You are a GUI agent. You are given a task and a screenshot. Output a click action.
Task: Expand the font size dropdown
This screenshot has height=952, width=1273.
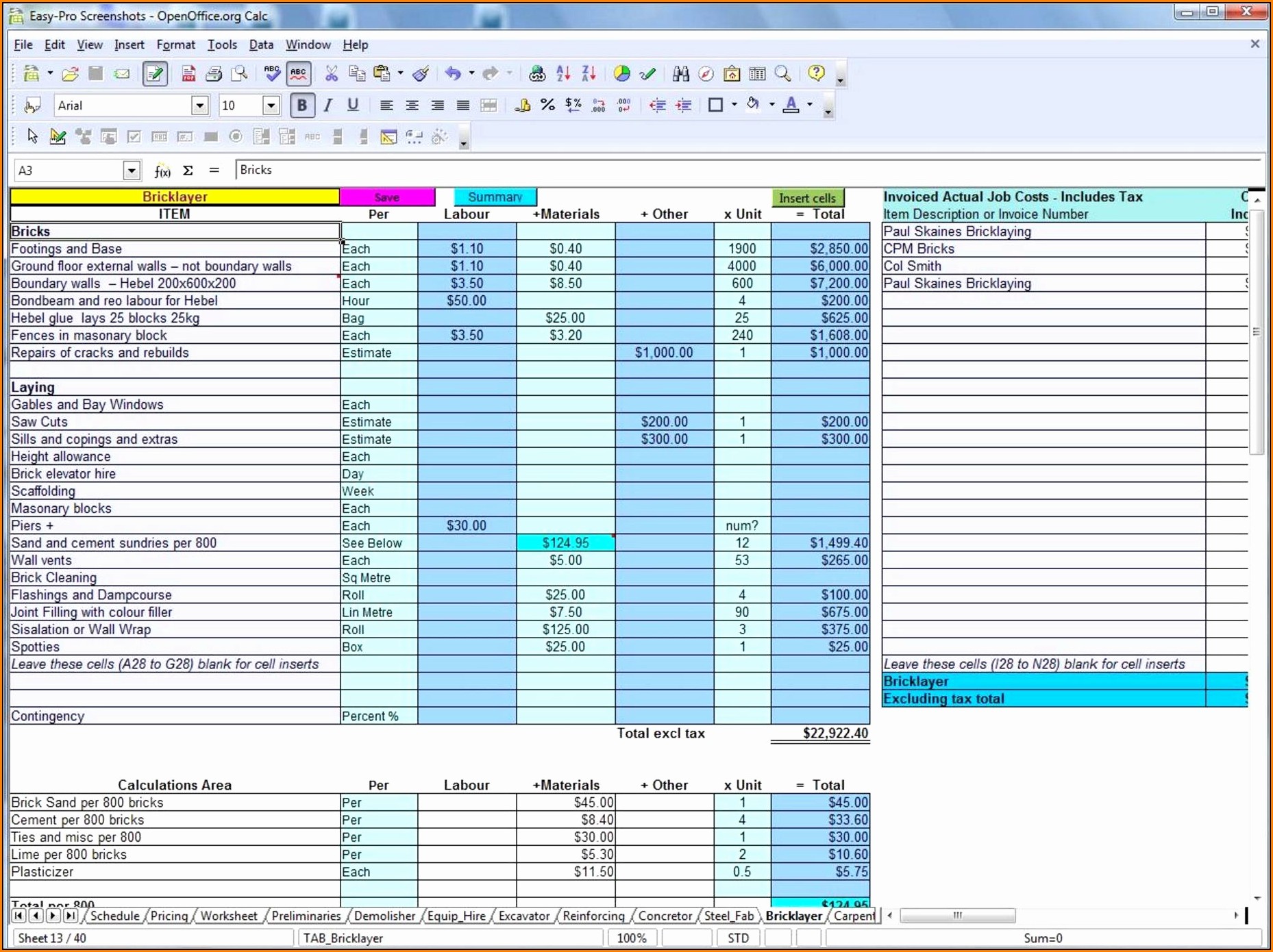271,105
